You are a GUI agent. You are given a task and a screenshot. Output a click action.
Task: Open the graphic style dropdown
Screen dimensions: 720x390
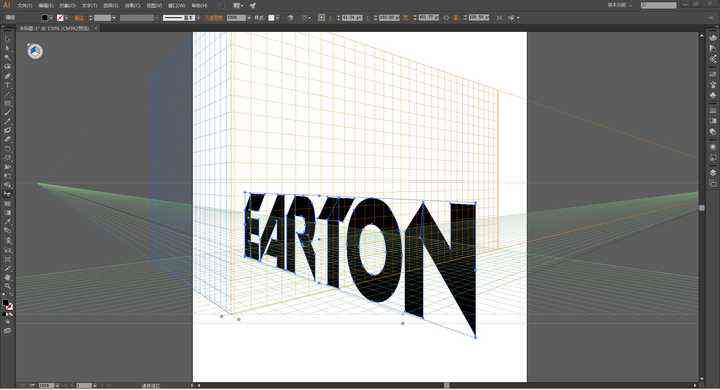click(x=277, y=18)
